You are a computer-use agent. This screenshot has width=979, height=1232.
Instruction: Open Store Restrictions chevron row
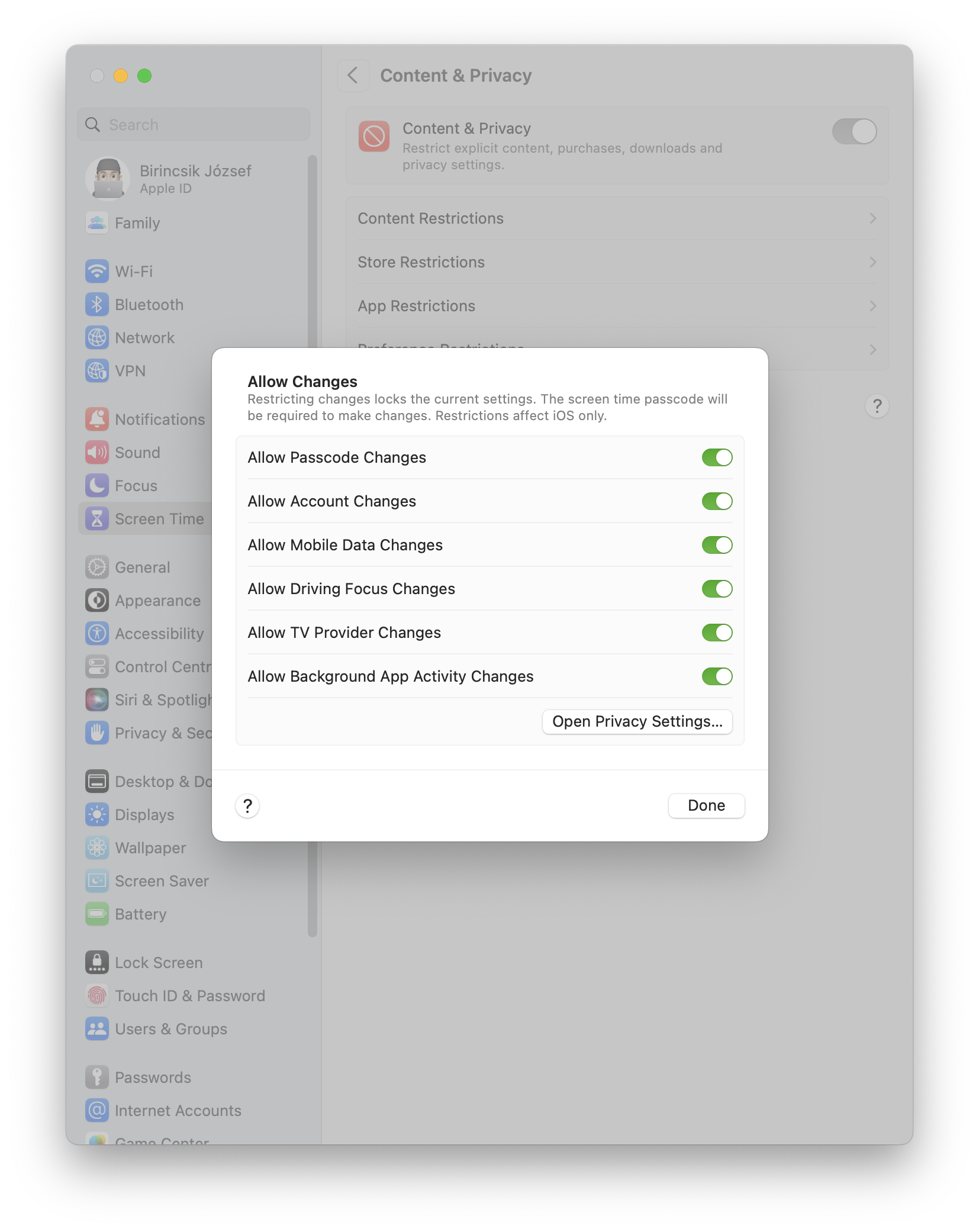pos(617,262)
